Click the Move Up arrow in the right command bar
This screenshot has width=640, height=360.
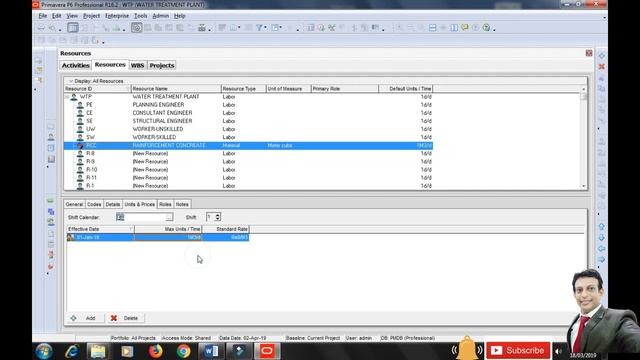pos(602,227)
